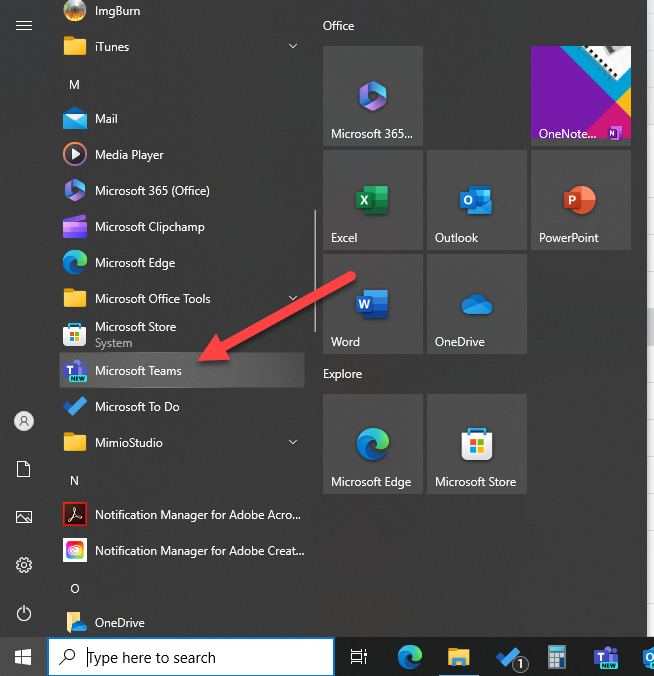Screen dimensions: 654x676
Task: Open Settings from the Start sidebar
Action: [24, 565]
